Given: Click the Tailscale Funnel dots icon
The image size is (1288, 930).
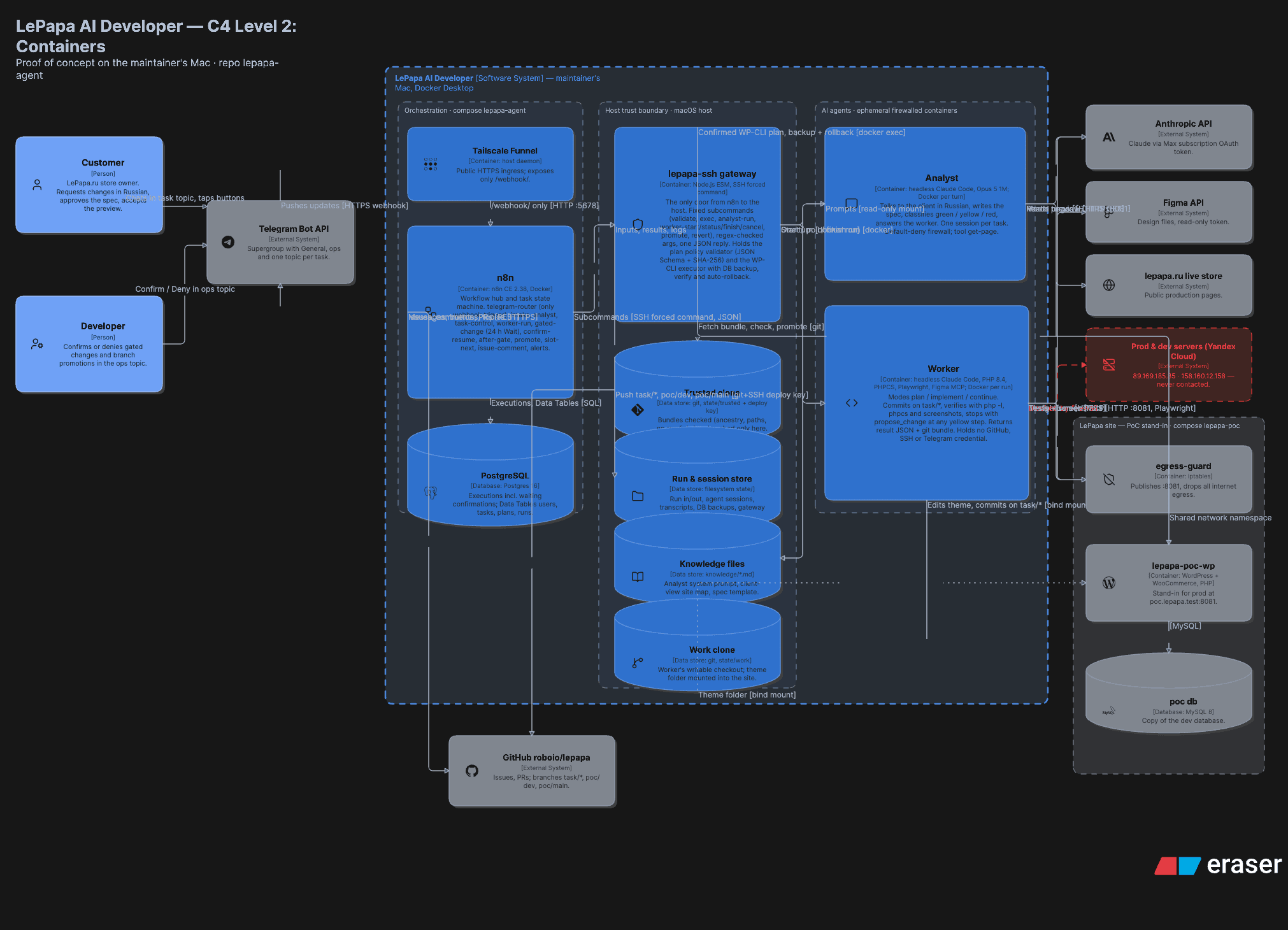Looking at the screenshot, I should [431, 164].
